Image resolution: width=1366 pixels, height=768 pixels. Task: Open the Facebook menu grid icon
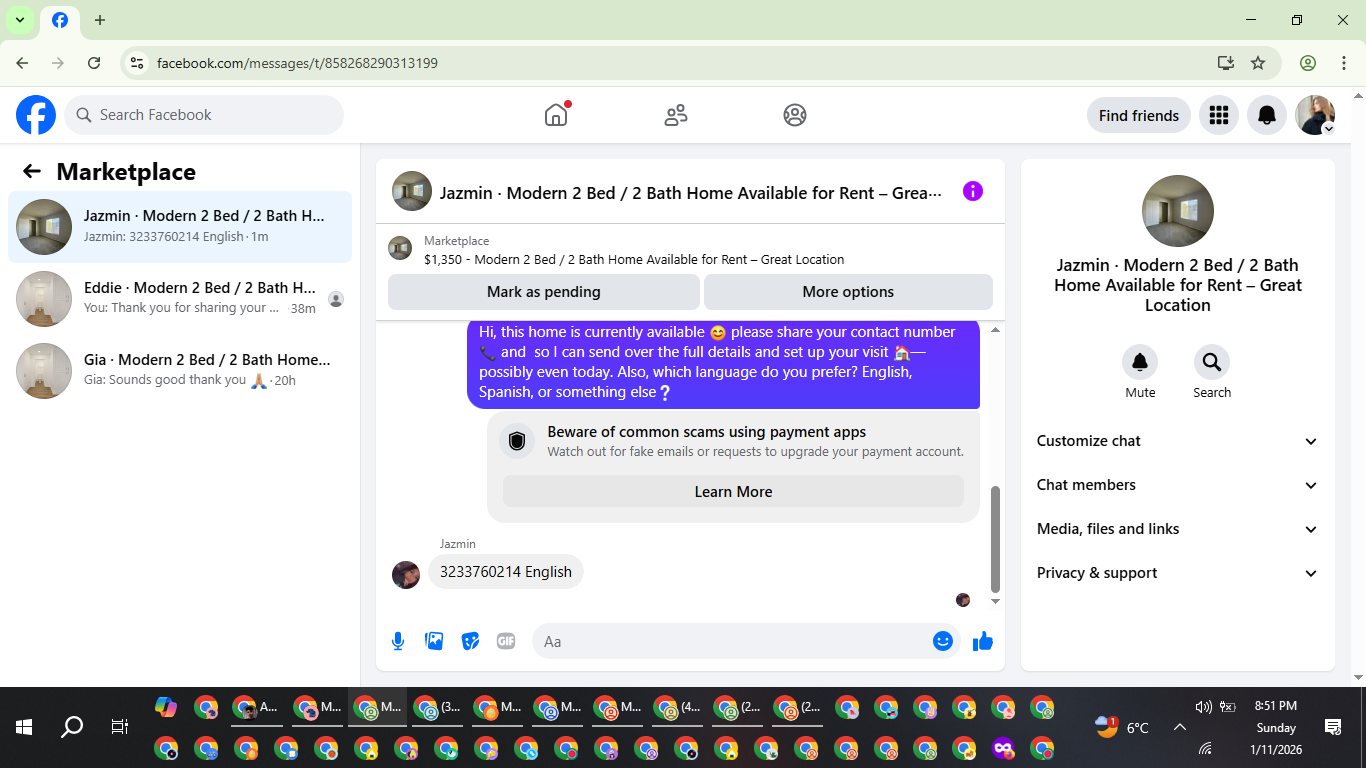[1218, 115]
